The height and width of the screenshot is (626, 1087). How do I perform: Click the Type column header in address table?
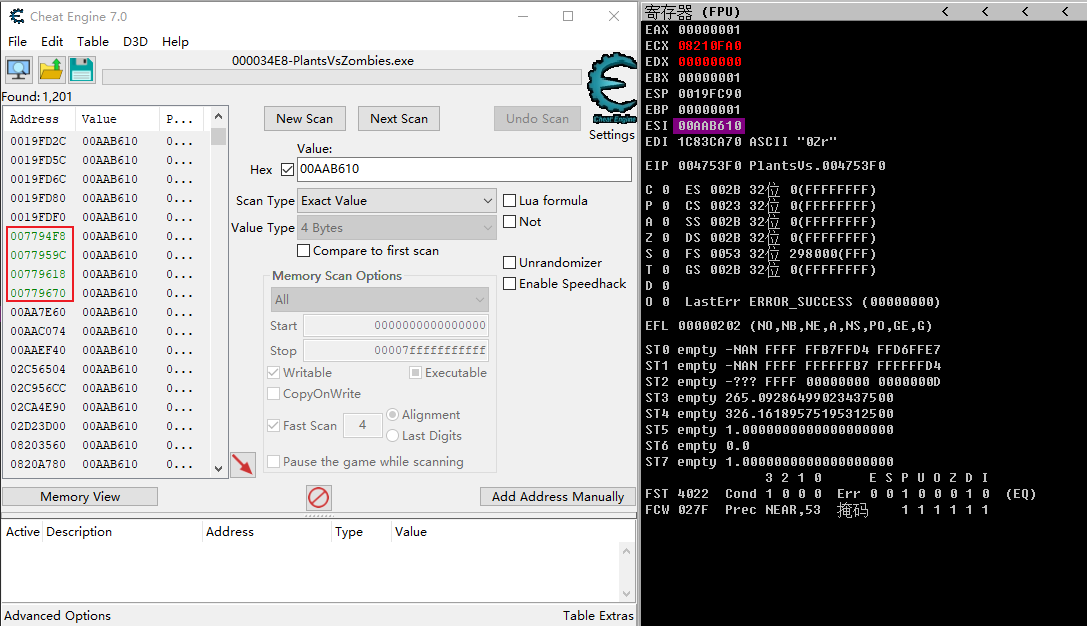click(360, 532)
